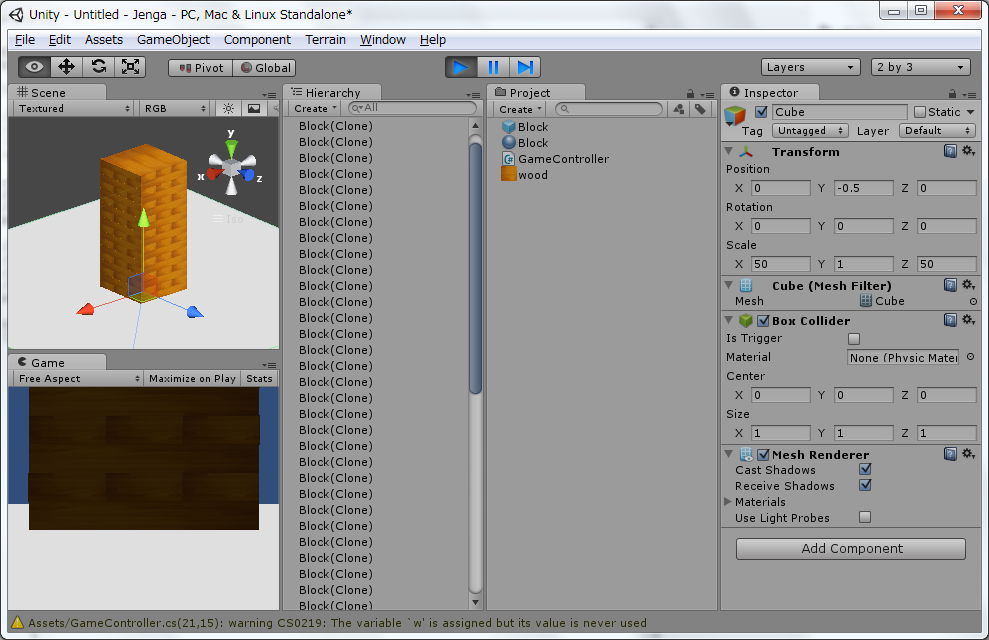This screenshot has width=989, height=640.
Task: Open the 2 by 3 layout dropdown
Action: click(x=920, y=67)
